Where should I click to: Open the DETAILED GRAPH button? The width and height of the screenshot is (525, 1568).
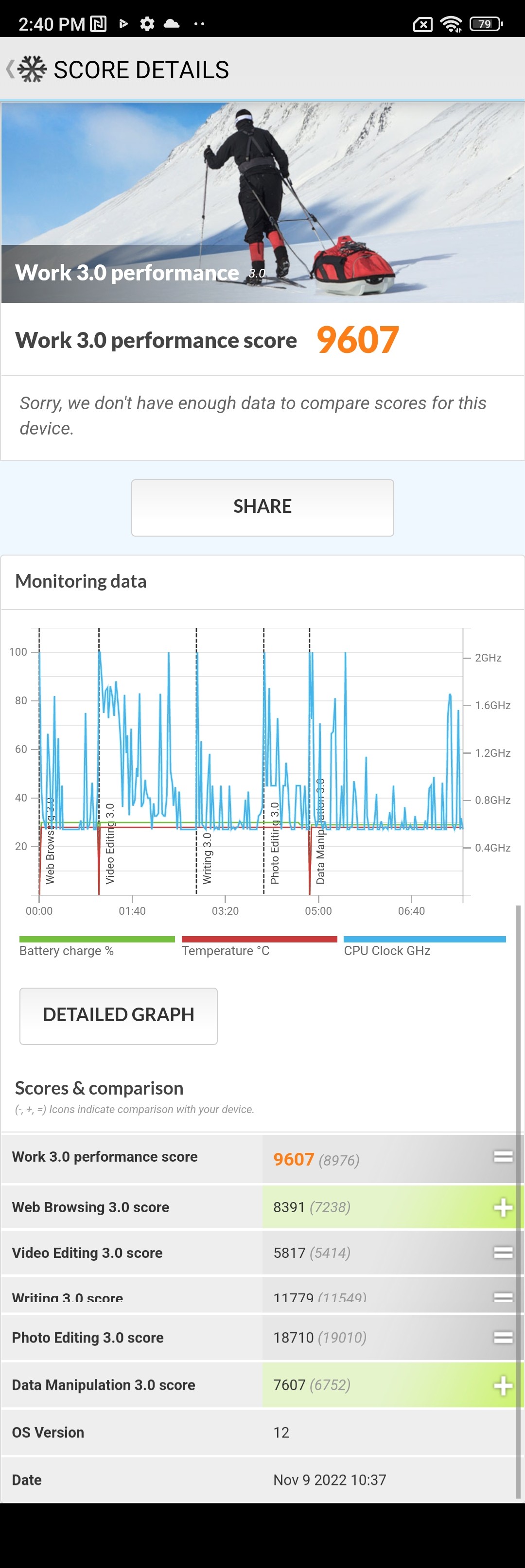[x=118, y=1015]
